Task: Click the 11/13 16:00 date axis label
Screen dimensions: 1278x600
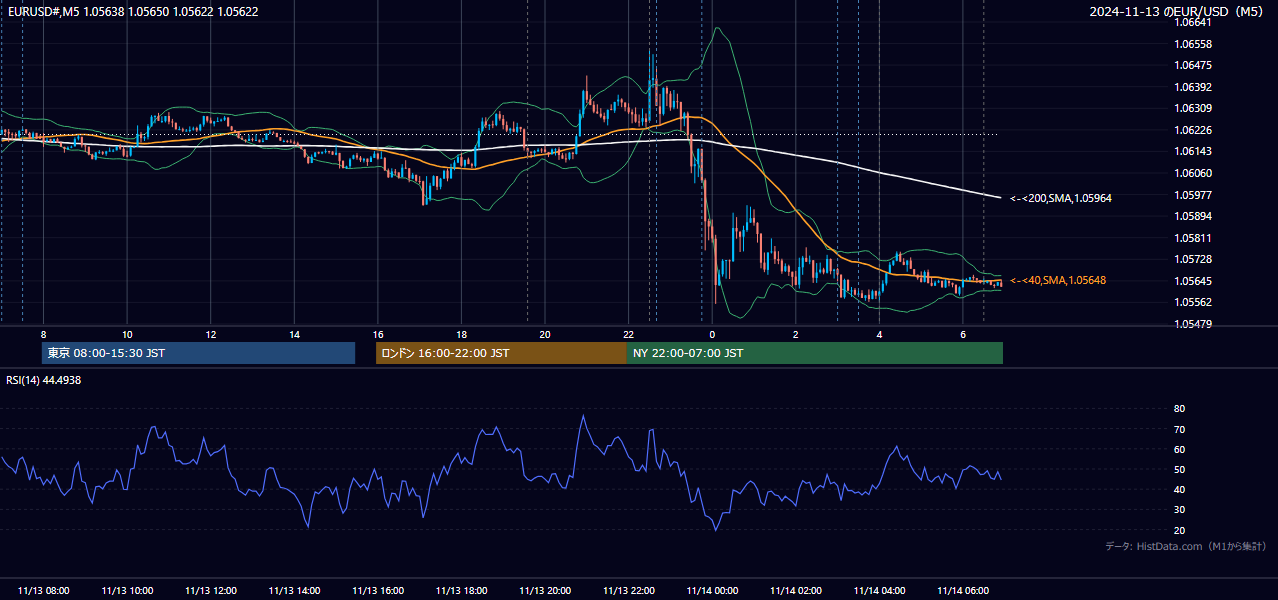Action: (378, 591)
